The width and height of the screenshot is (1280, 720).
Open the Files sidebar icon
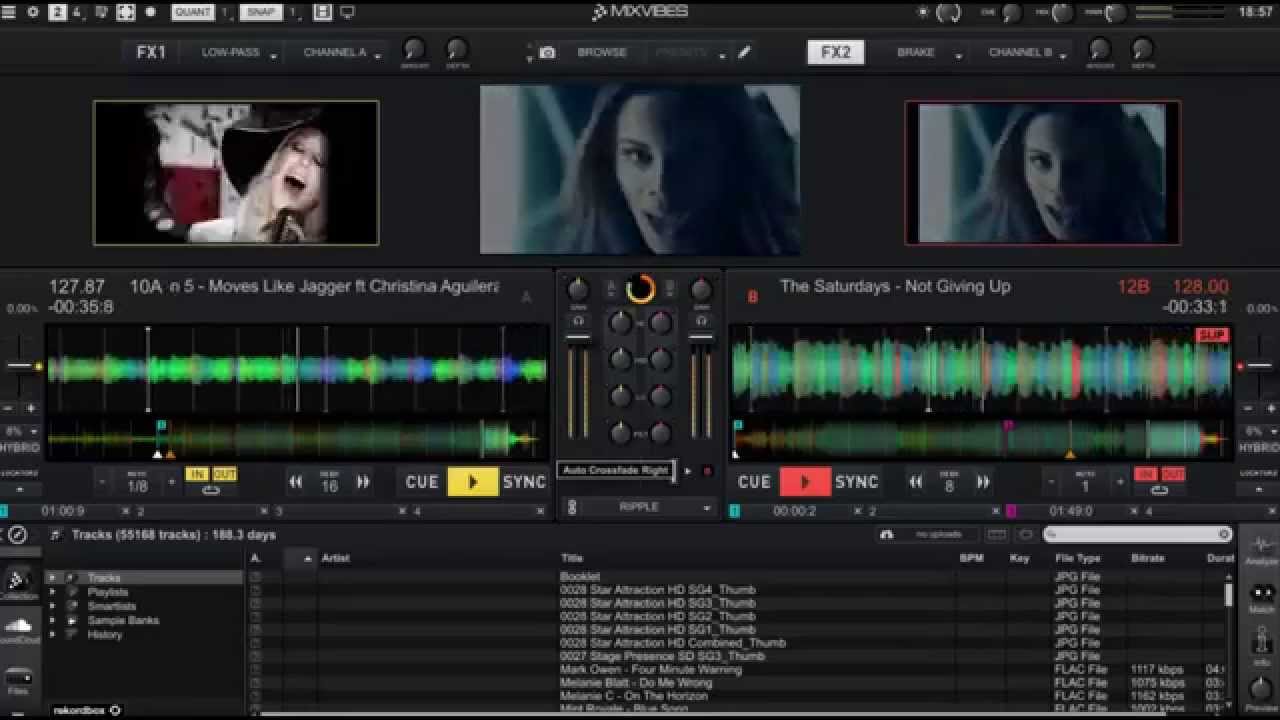coord(18,682)
